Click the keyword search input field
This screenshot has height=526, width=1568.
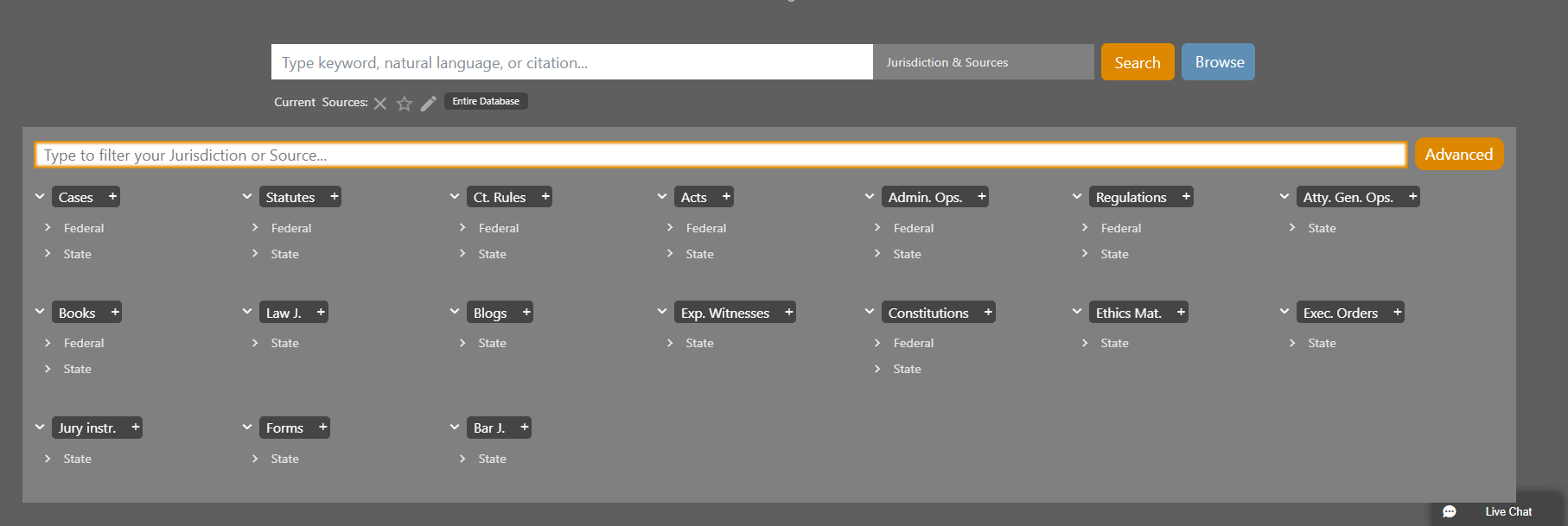pyautogui.click(x=570, y=62)
